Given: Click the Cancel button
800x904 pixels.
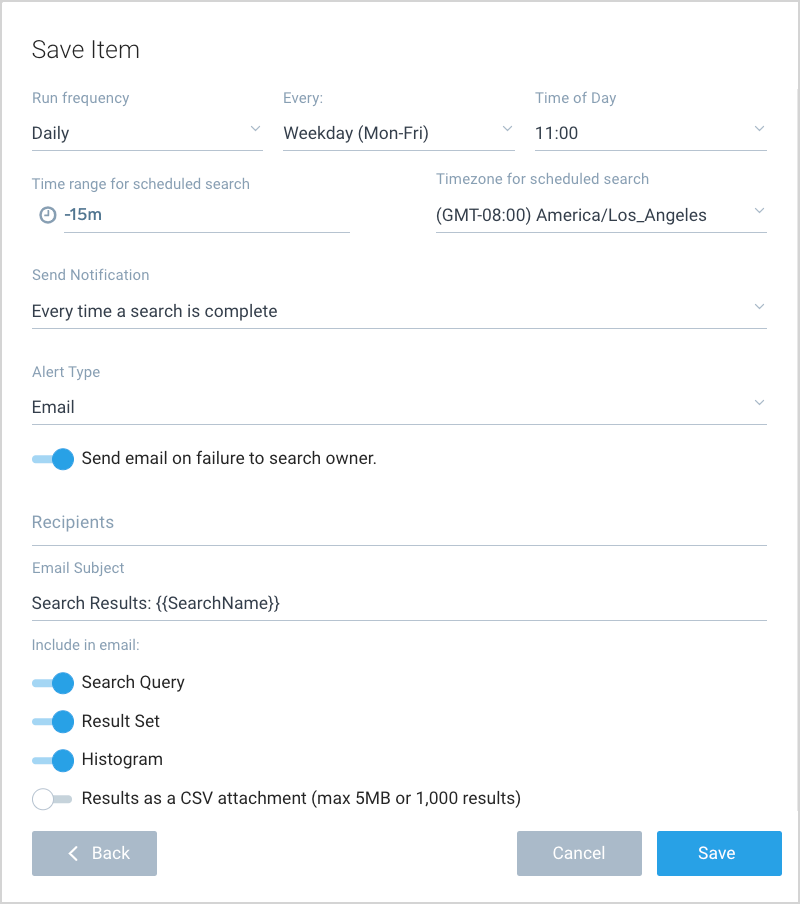Looking at the screenshot, I should pyautogui.click(x=579, y=853).
